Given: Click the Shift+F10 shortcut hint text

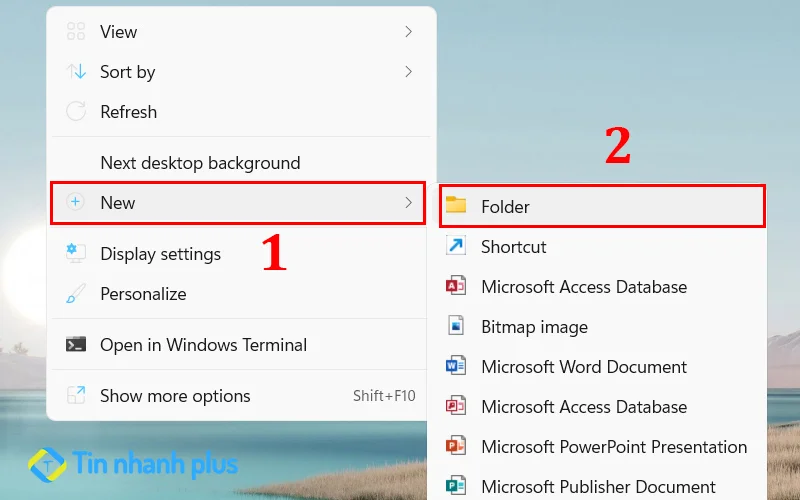Looking at the screenshot, I should point(384,396).
